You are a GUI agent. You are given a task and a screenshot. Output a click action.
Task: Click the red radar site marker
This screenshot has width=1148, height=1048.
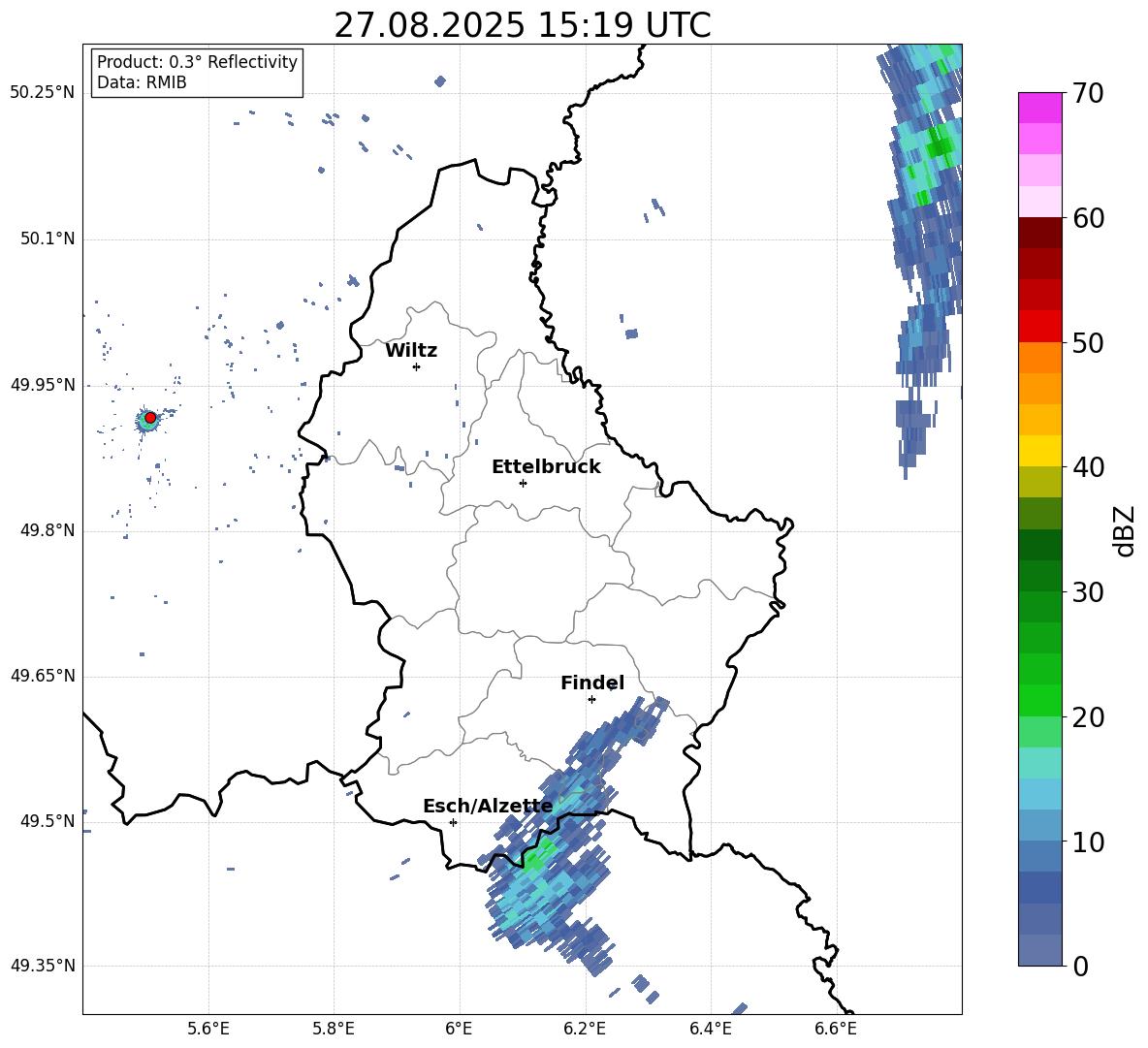(150, 418)
